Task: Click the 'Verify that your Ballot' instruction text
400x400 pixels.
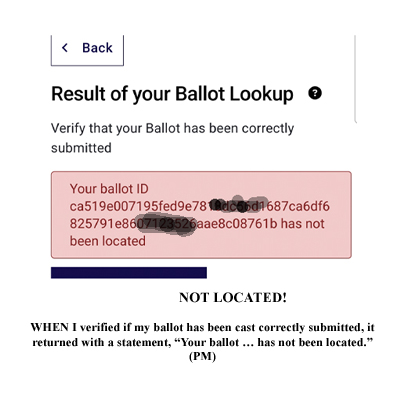Action: click(172, 138)
